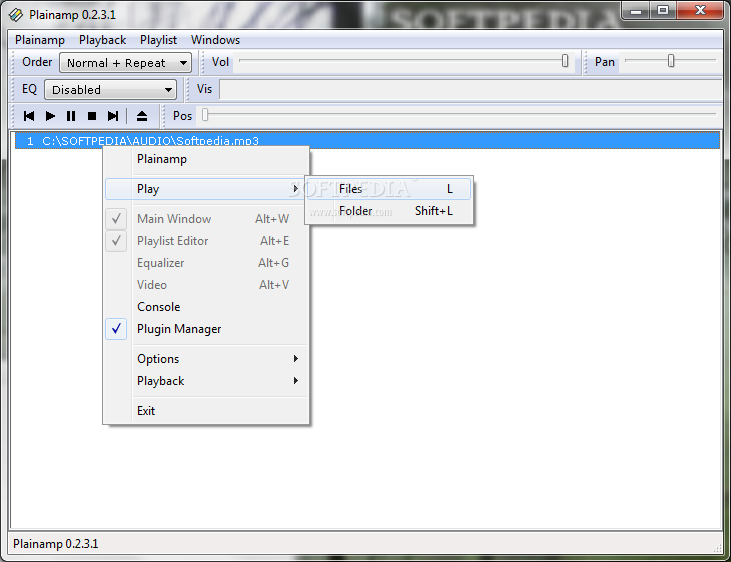This screenshot has width=731, height=562.
Task: Click the Plainamp 0.2.3.1 status bar text
Action: click(x=55, y=544)
